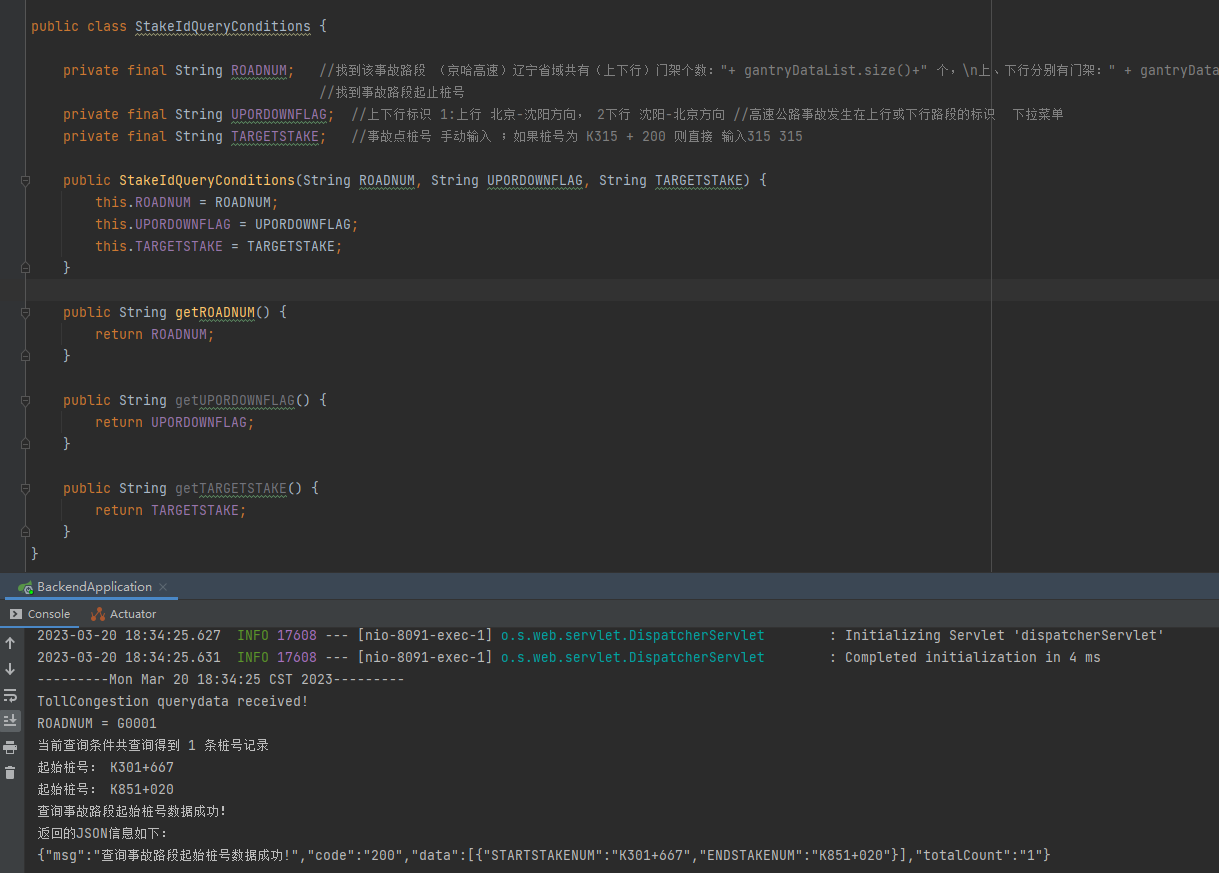Click the getTARGETSTAKE method name
Viewport: 1219px width, 873px height.
pos(231,488)
